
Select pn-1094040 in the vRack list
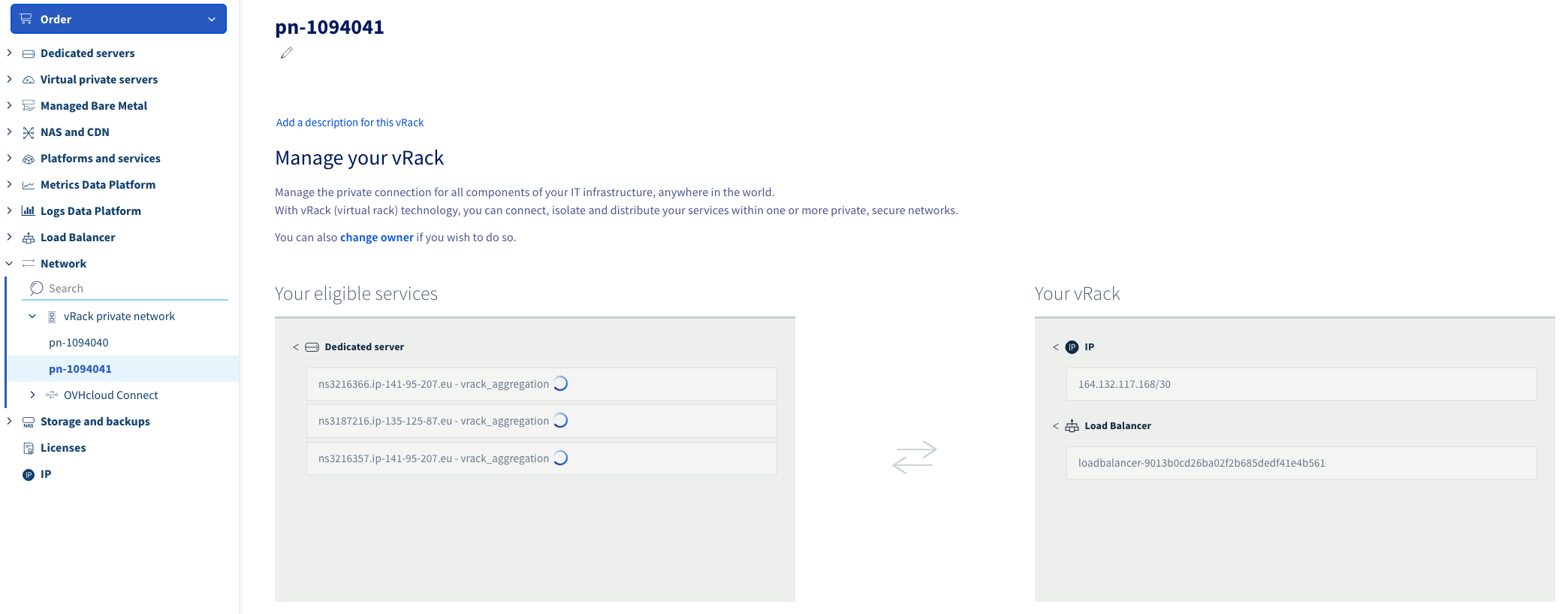79,343
